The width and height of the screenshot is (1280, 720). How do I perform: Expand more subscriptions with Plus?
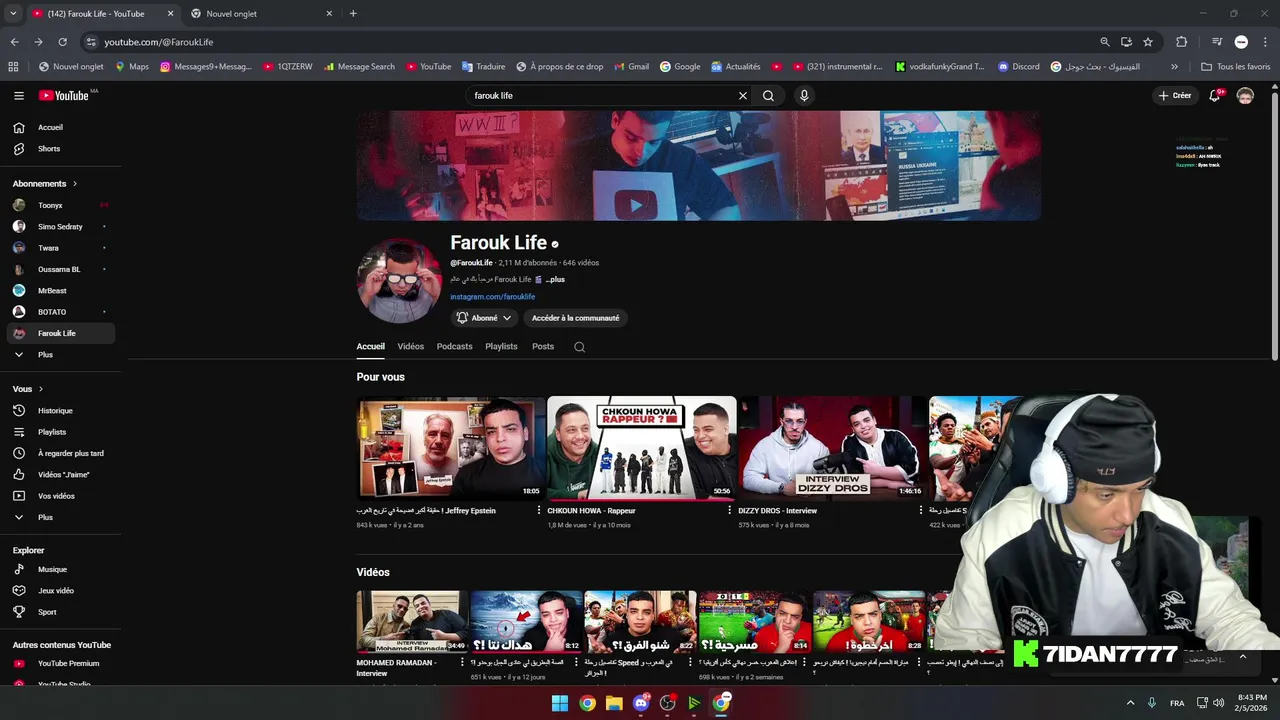(60, 355)
